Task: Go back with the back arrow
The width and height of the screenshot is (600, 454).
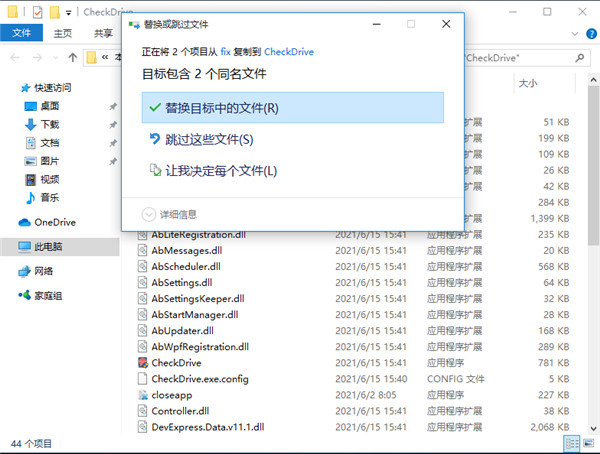Action: coord(15,57)
